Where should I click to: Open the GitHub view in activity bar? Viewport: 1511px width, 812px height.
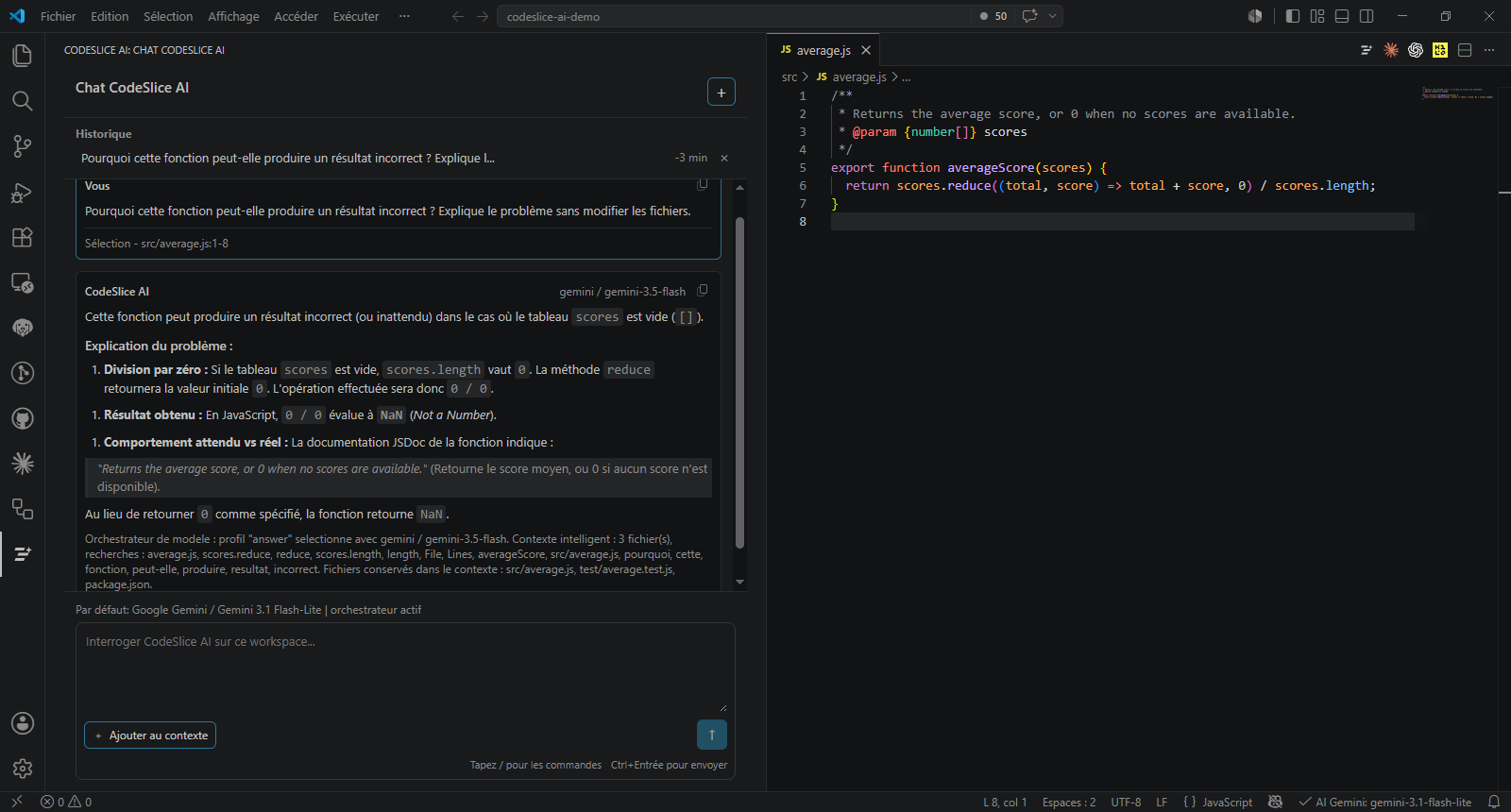[23, 418]
